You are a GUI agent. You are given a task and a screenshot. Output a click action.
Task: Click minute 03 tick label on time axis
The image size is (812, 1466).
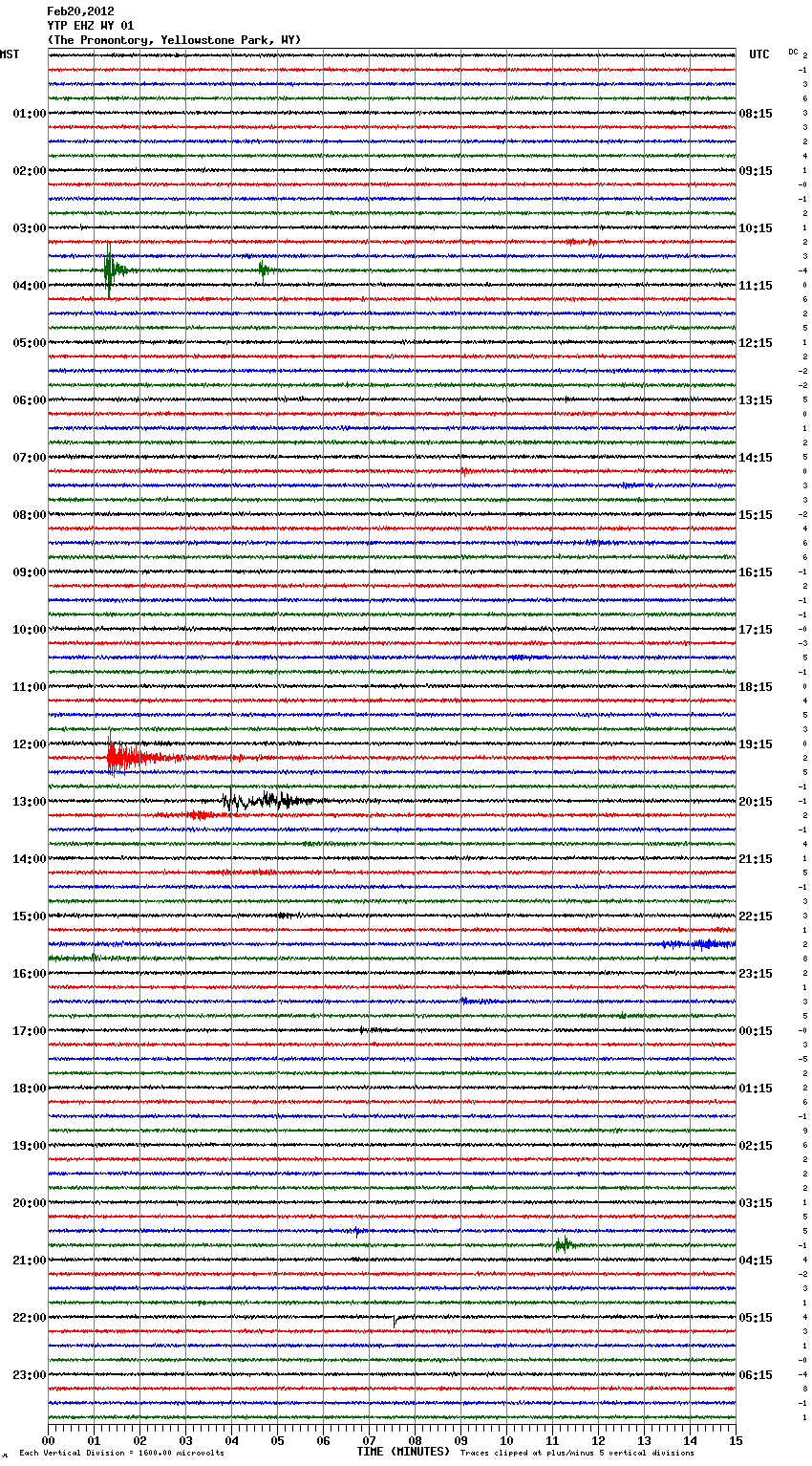[185, 1440]
